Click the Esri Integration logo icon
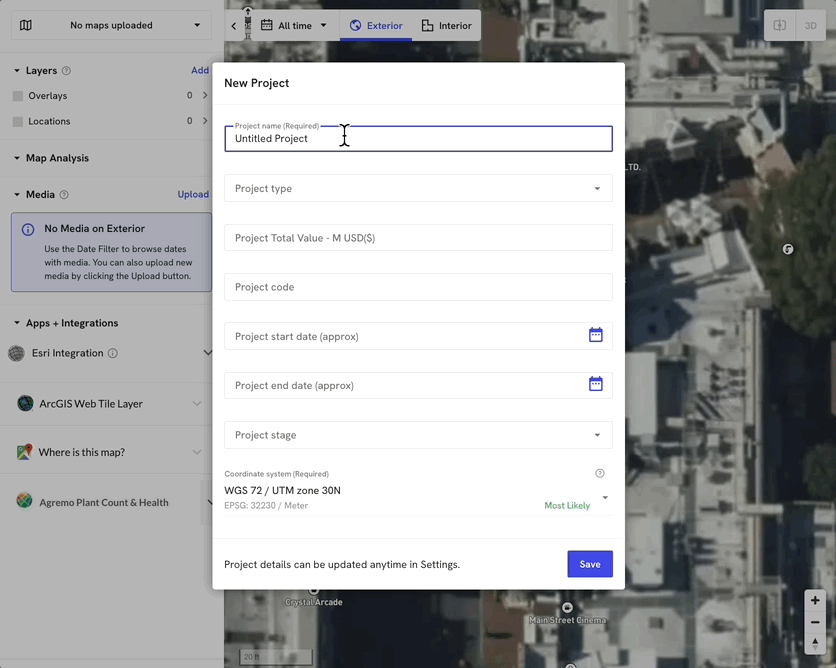Screen dimensions: 836x668 click(x=16, y=352)
